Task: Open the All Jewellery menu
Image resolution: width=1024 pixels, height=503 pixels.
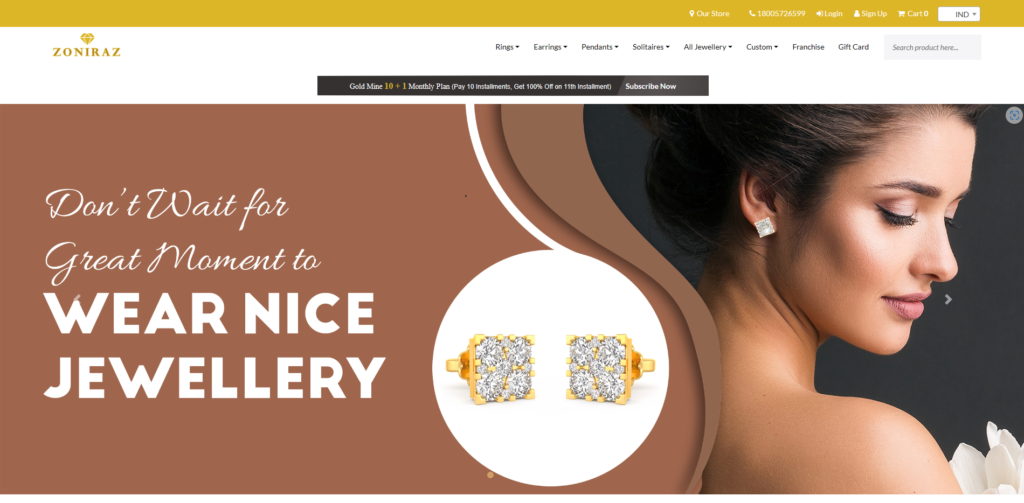Action: pos(708,47)
